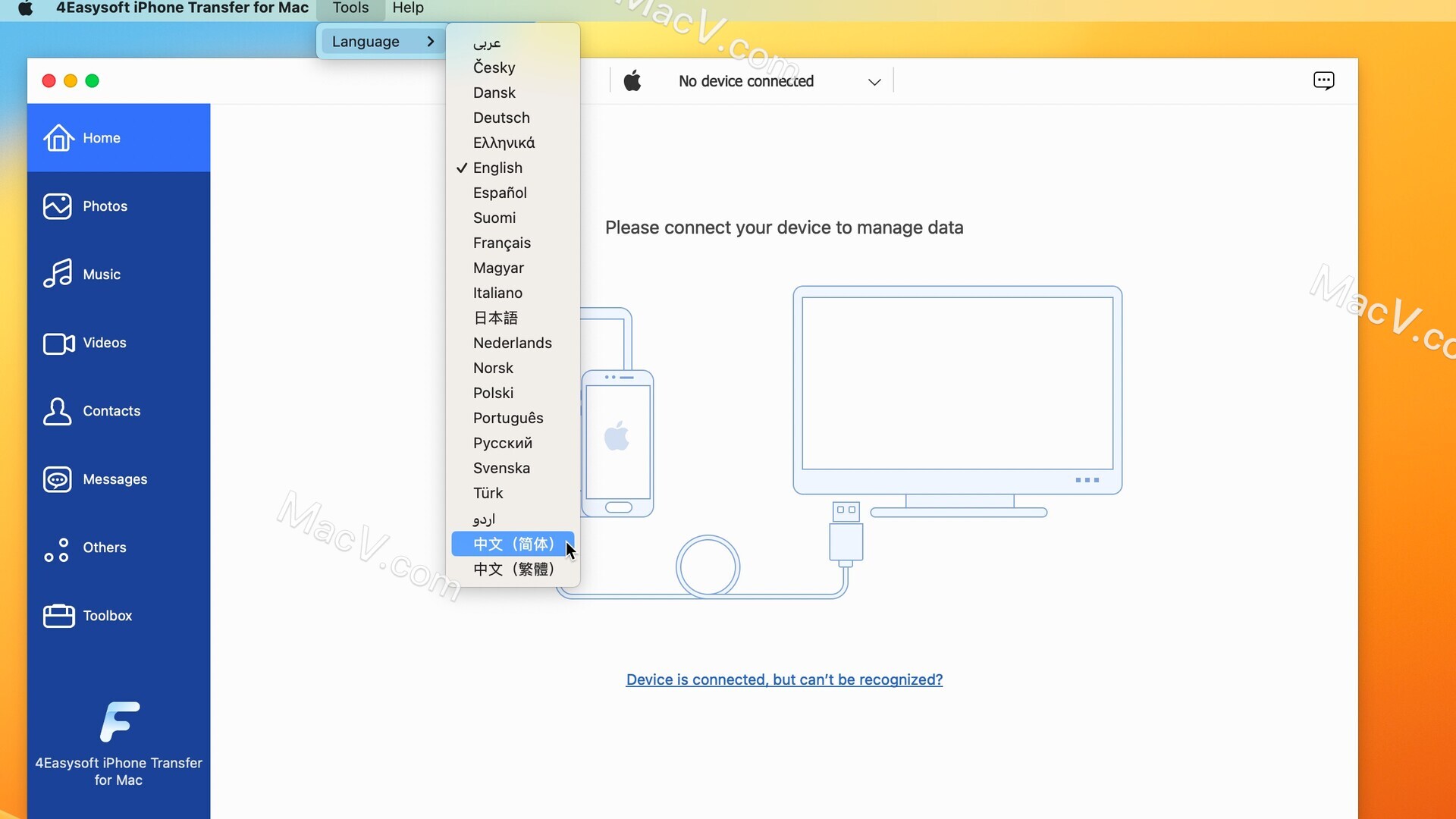Select the checked English language option
Image resolution: width=1456 pixels, height=819 pixels.
tap(513, 168)
